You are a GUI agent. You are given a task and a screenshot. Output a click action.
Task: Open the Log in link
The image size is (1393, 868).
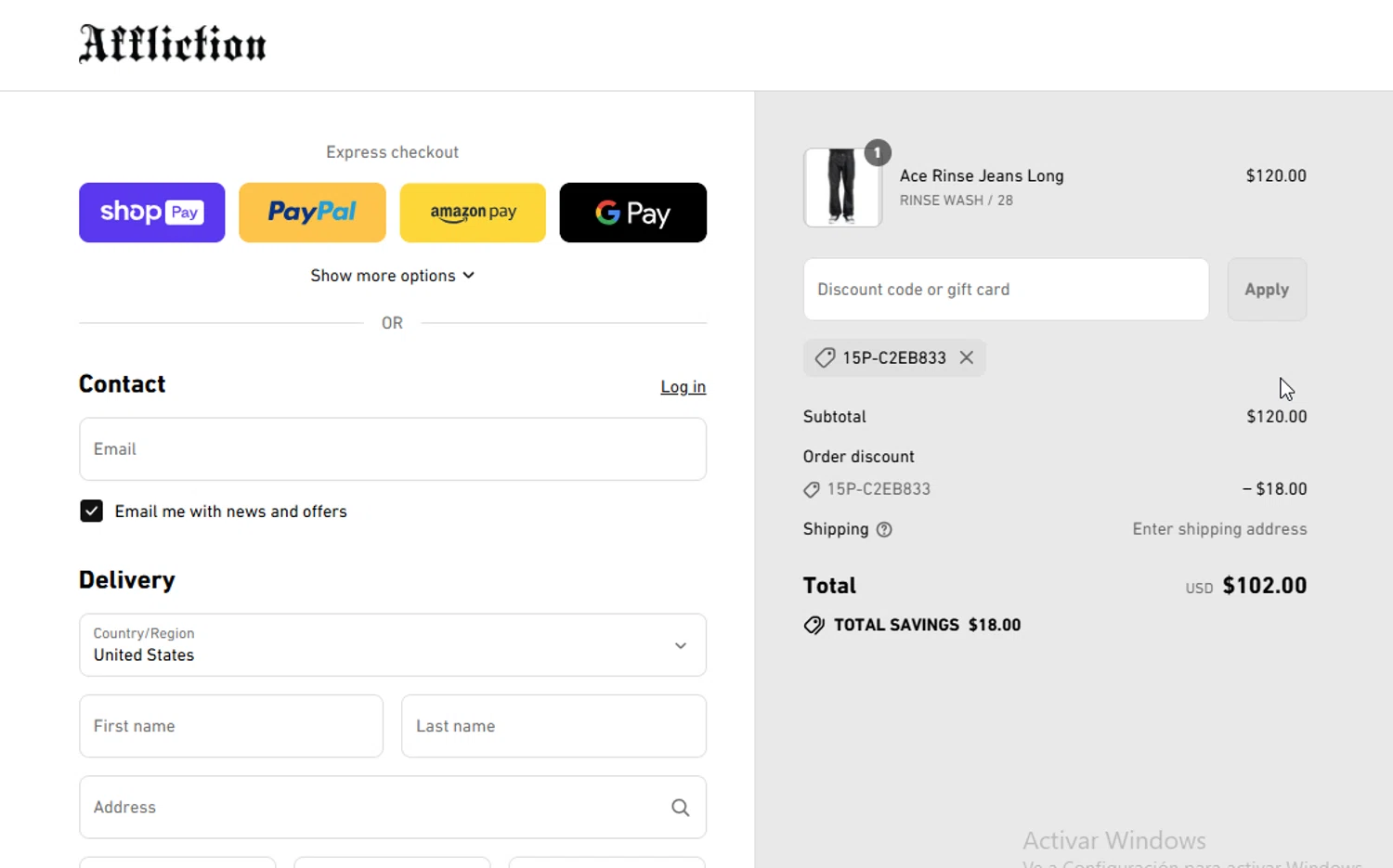(x=683, y=387)
